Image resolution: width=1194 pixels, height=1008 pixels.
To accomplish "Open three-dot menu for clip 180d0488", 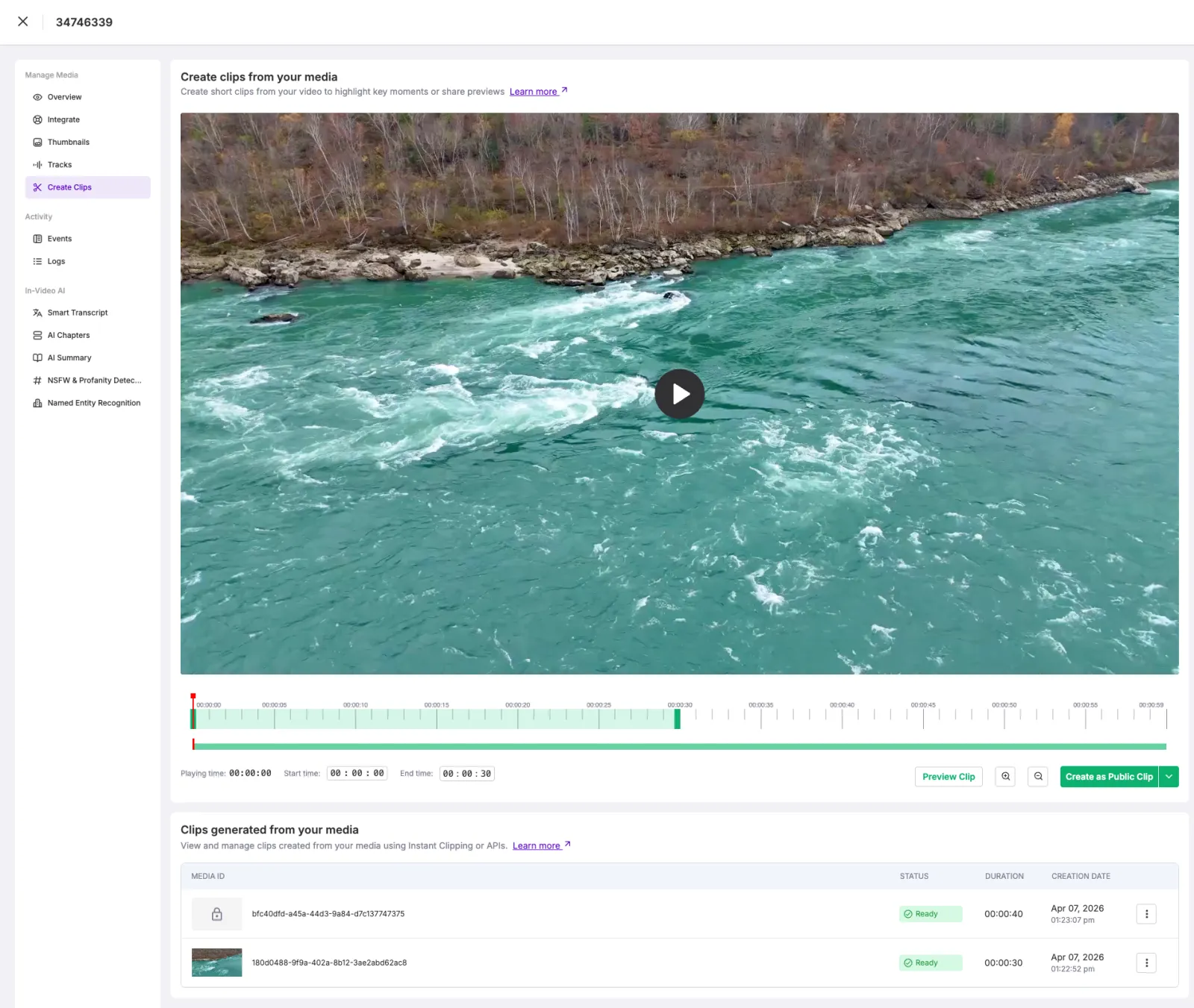I will (1146, 963).
